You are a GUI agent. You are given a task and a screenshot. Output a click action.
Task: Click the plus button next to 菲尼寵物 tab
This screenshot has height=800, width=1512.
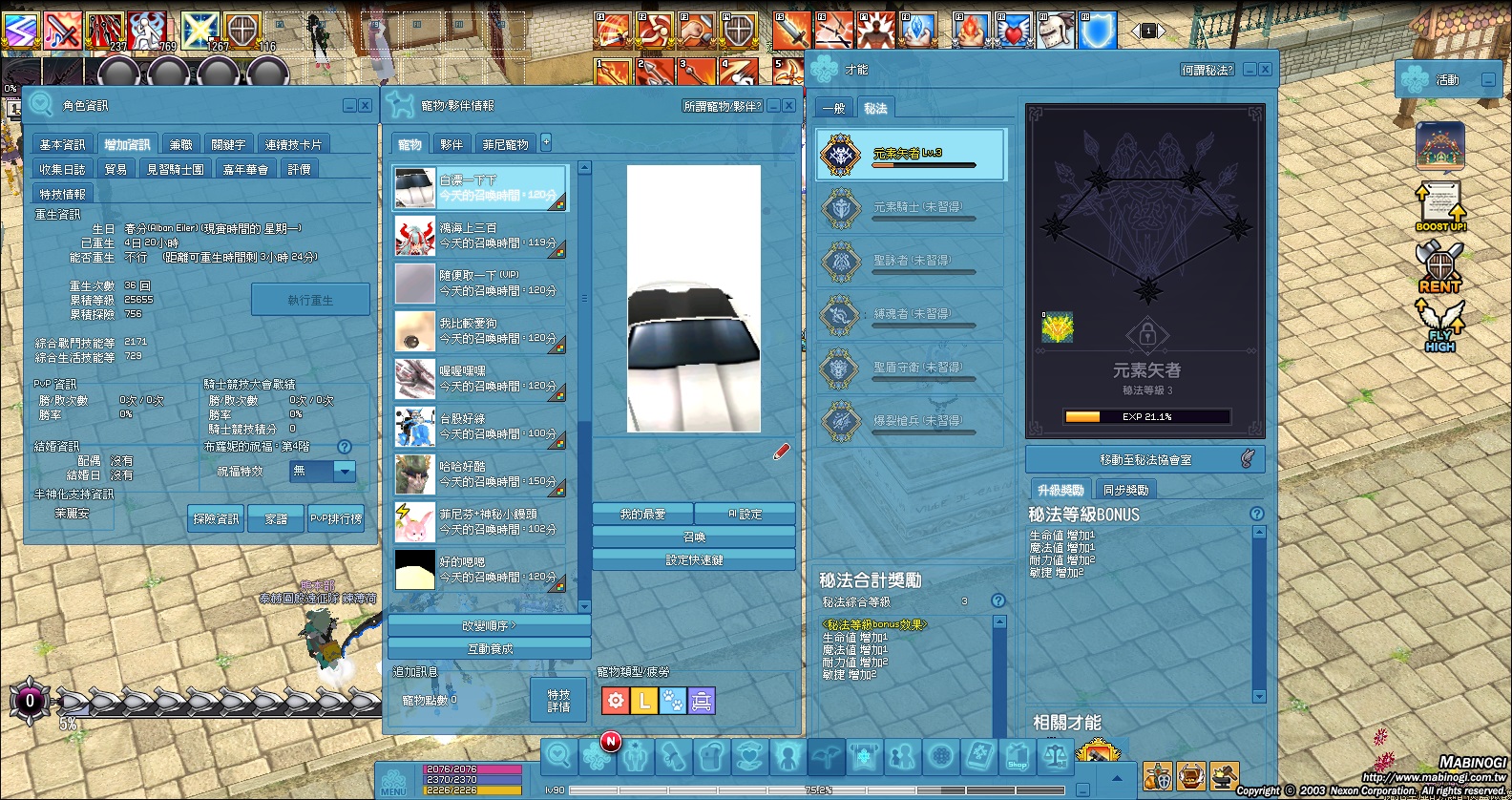546,142
